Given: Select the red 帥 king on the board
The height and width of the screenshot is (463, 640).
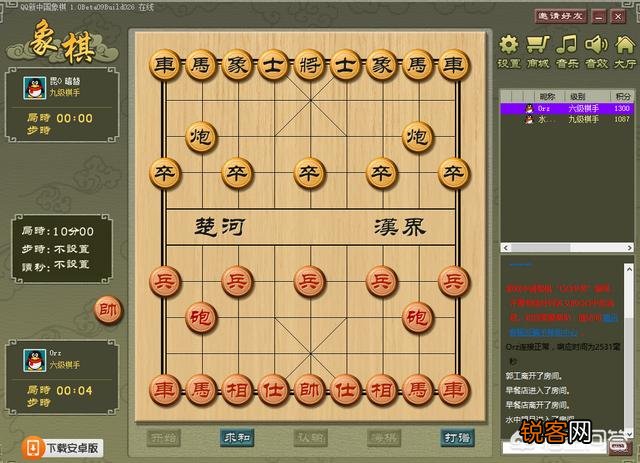Looking at the screenshot, I should point(309,390).
